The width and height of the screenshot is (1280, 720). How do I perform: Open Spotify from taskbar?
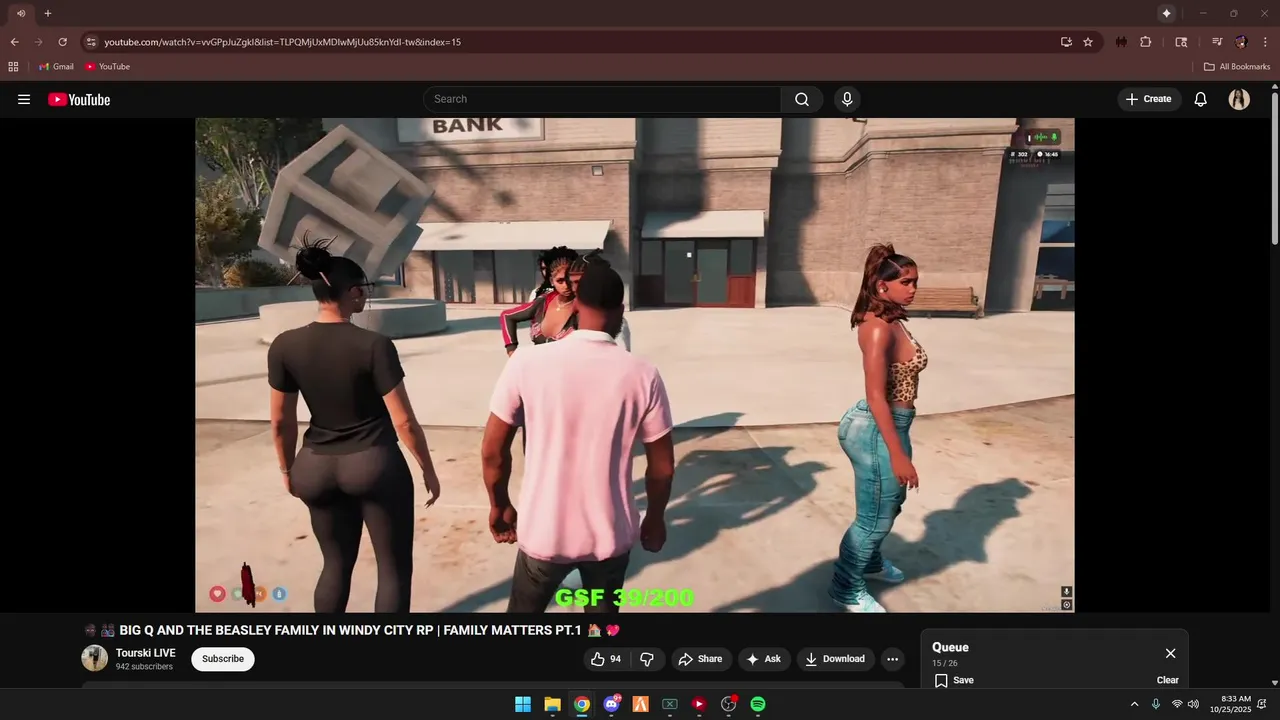click(x=758, y=704)
